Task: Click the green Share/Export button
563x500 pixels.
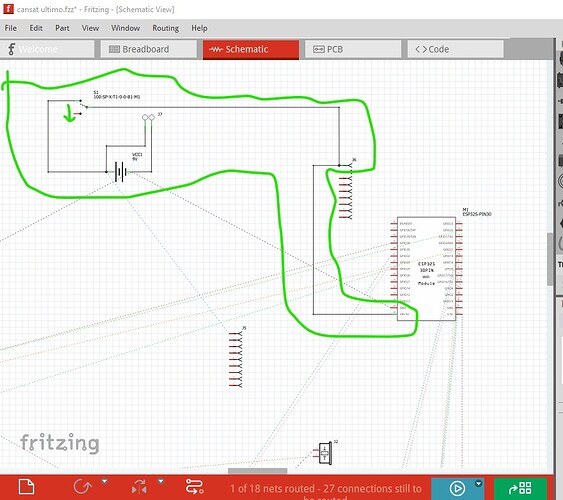Action: [x=520, y=488]
